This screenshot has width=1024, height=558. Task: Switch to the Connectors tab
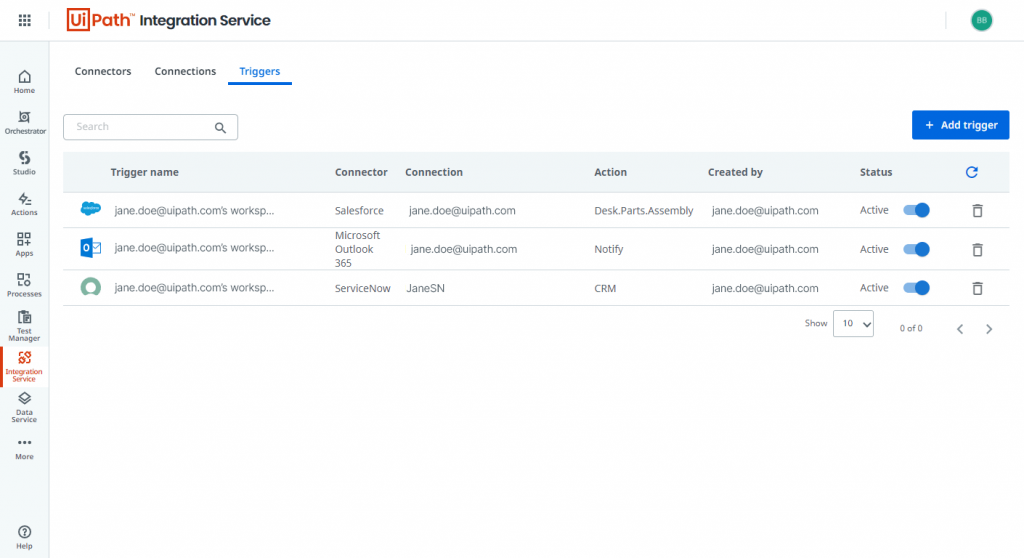(x=103, y=71)
